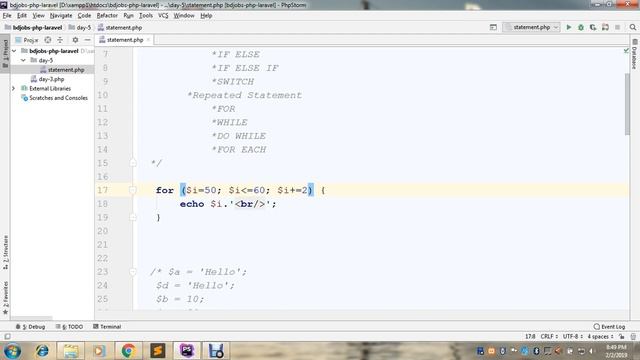Open the Windows Start button
Screen dimensions: 640x360
coord(12,351)
